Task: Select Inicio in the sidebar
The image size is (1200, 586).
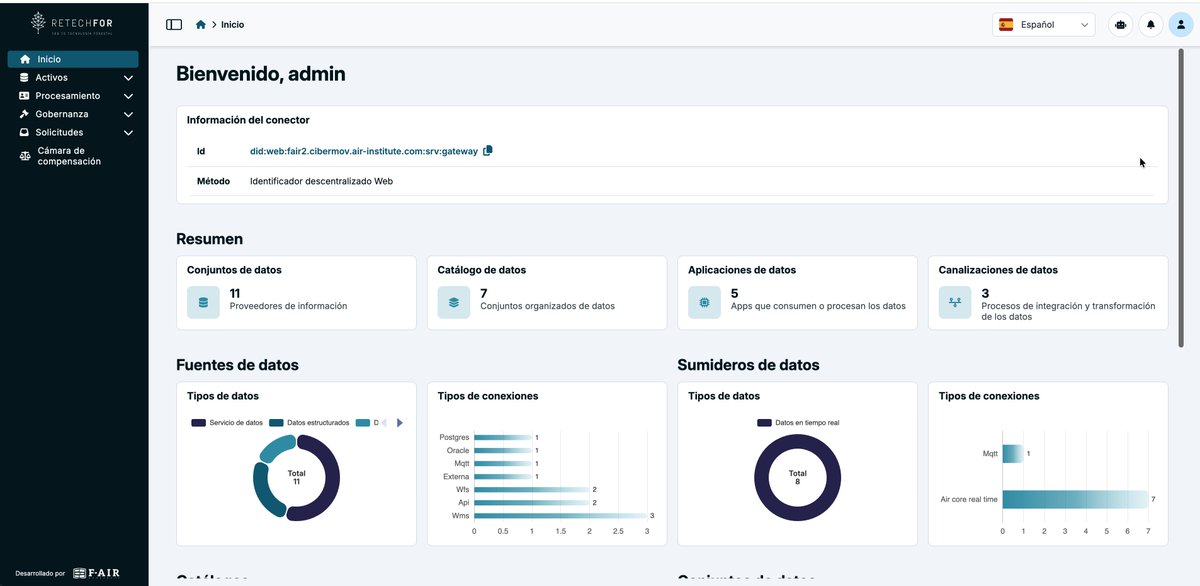Action: [x=73, y=59]
